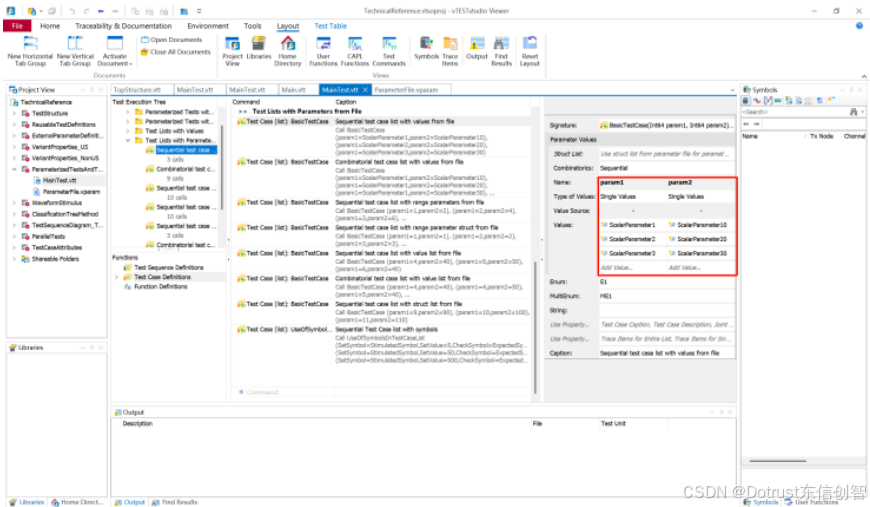This screenshot has height=507, width=870.
Task: Switch to Libraries bottom tab
Action: tap(27, 502)
